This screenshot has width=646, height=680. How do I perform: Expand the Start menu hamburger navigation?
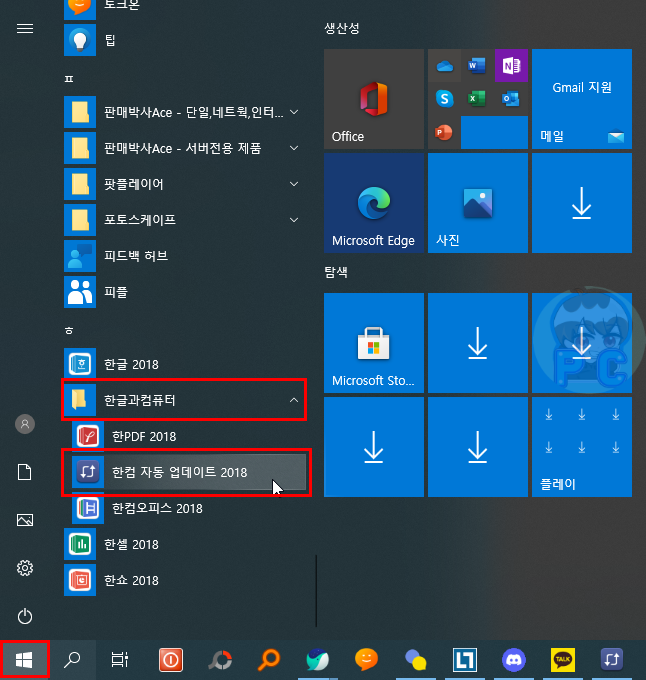(25, 29)
